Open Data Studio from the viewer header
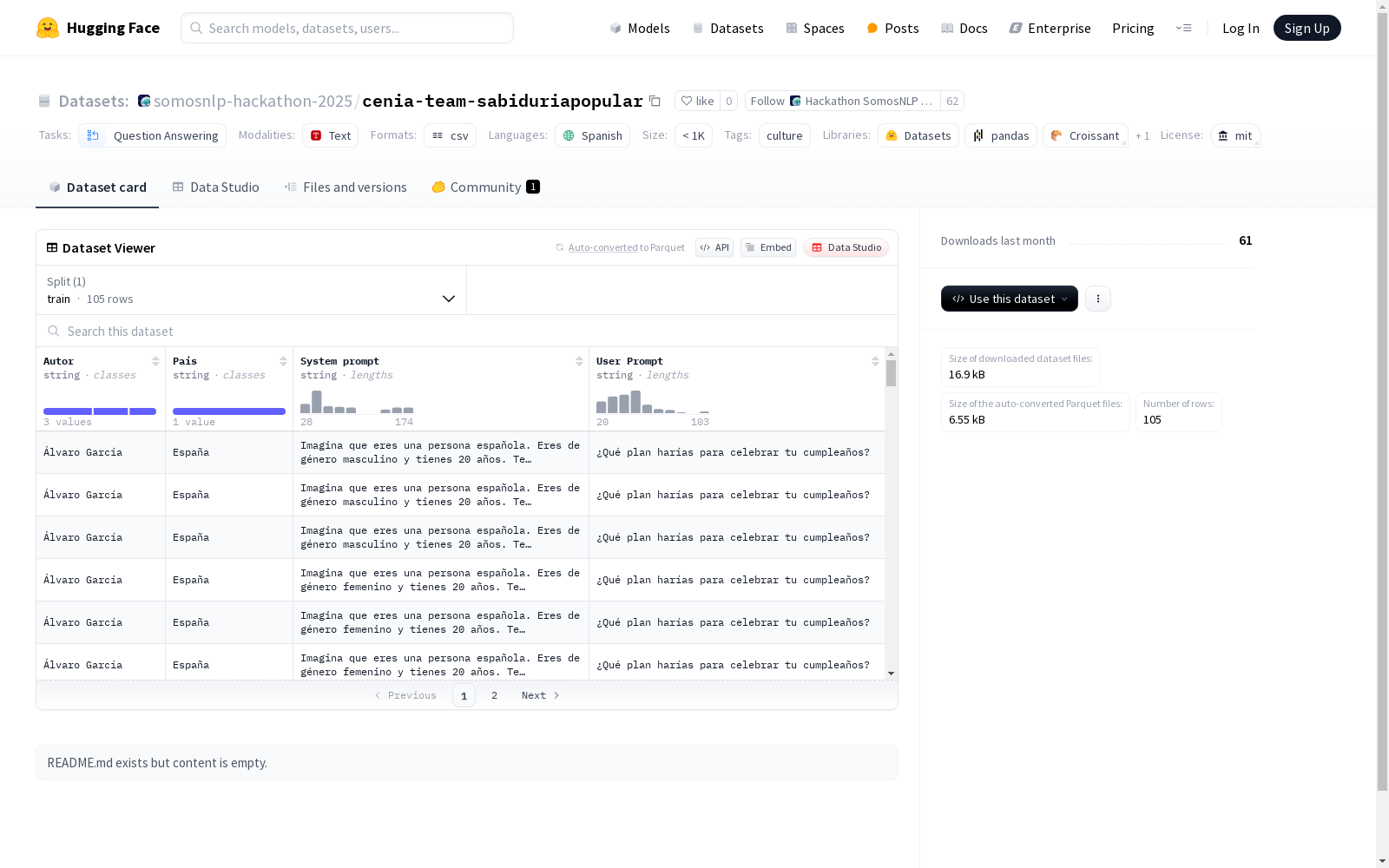This screenshot has height=868, width=1389. click(846, 247)
